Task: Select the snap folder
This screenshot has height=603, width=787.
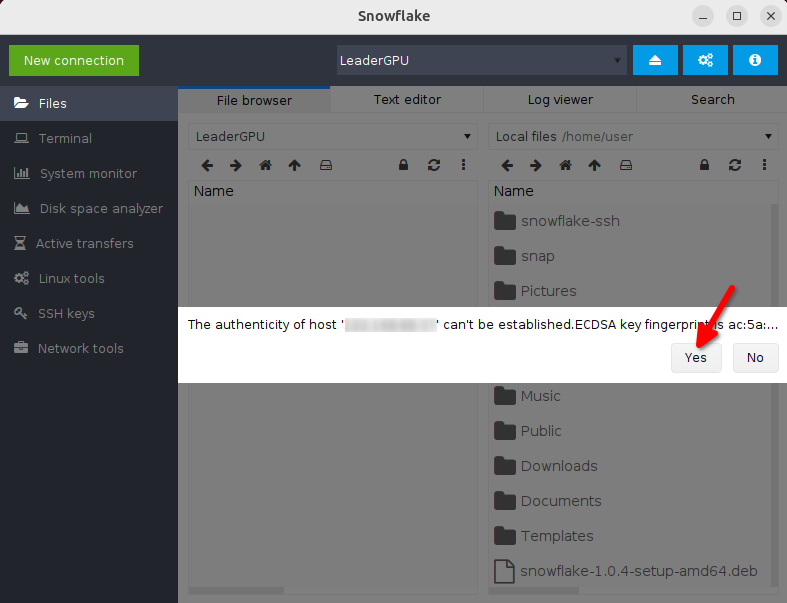Action: pyautogui.click(x=632, y=256)
